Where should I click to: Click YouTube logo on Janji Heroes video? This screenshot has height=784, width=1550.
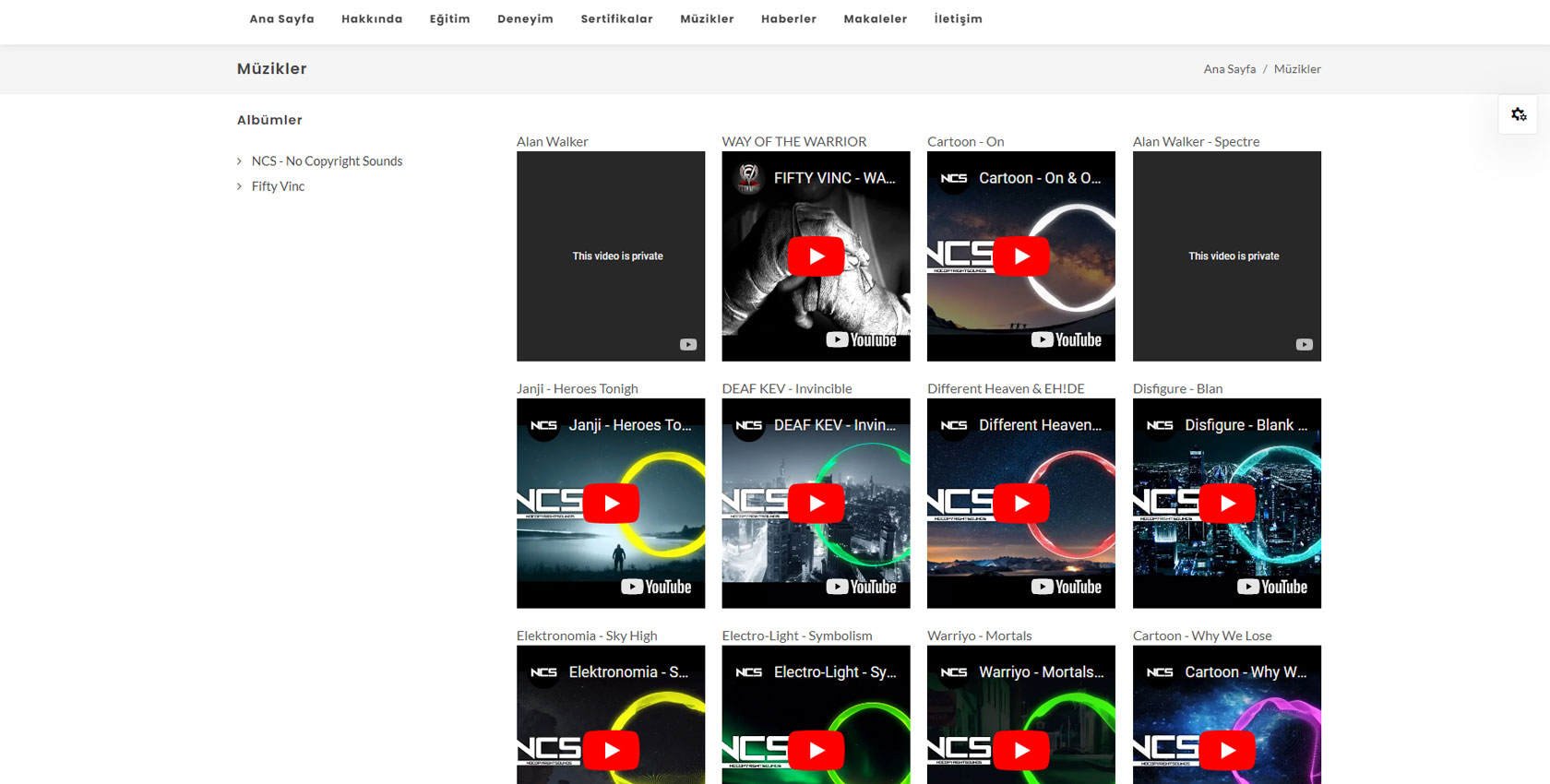[x=656, y=587]
